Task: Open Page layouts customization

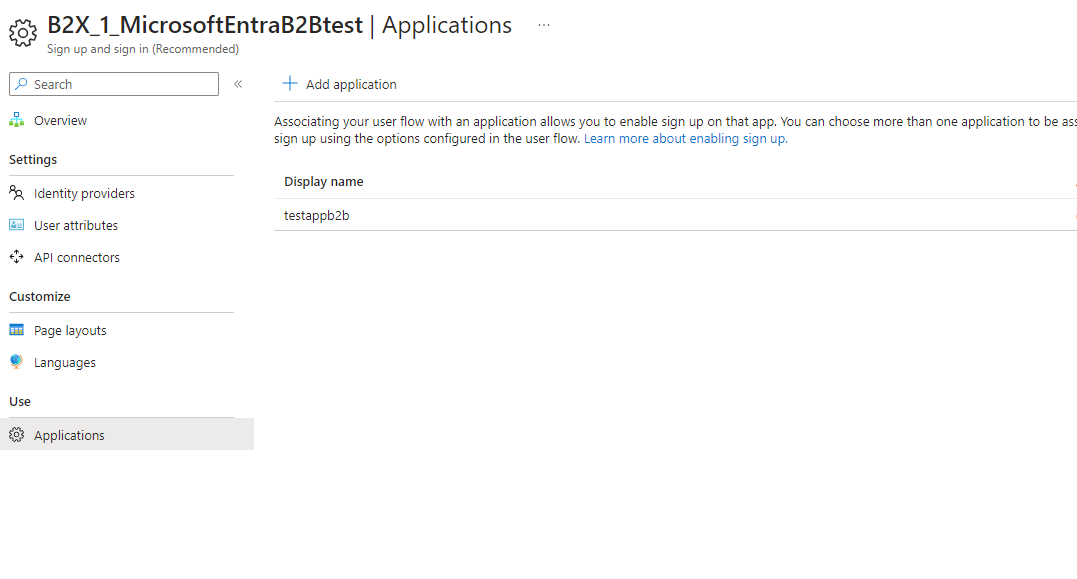Action: click(x=70, y=330)
